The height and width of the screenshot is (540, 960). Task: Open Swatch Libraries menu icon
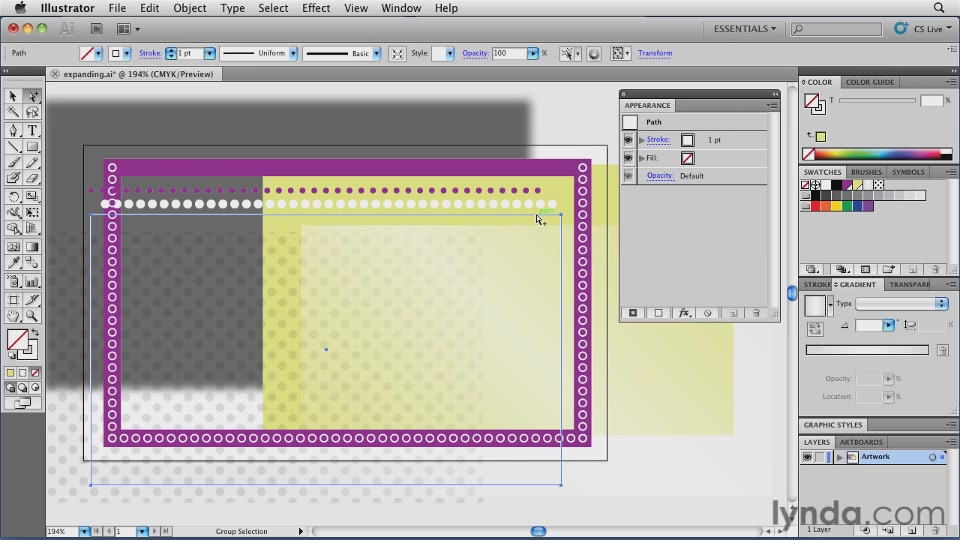coord(812,269)
